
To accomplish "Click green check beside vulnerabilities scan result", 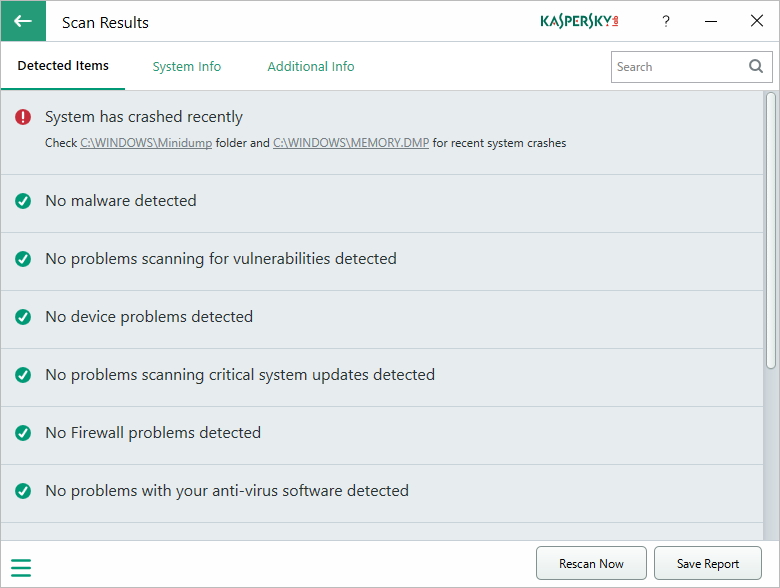I will pos(23,259).
